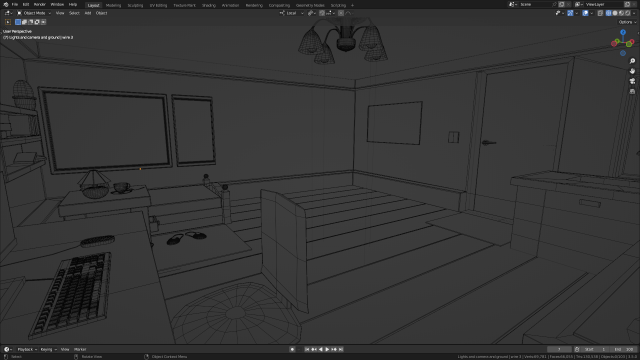Open the Edit menu
The image size is (640, 360).
point(26,4)
